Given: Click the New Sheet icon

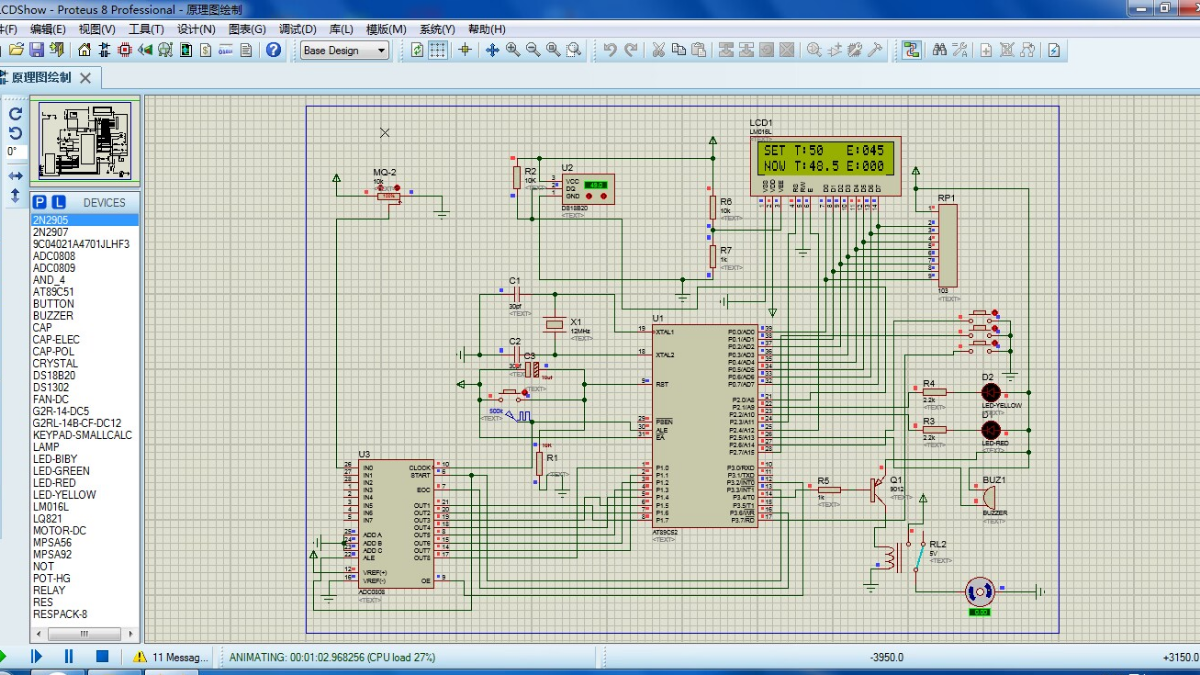Looking at the screenshot, I should click(x=986, y=50).
